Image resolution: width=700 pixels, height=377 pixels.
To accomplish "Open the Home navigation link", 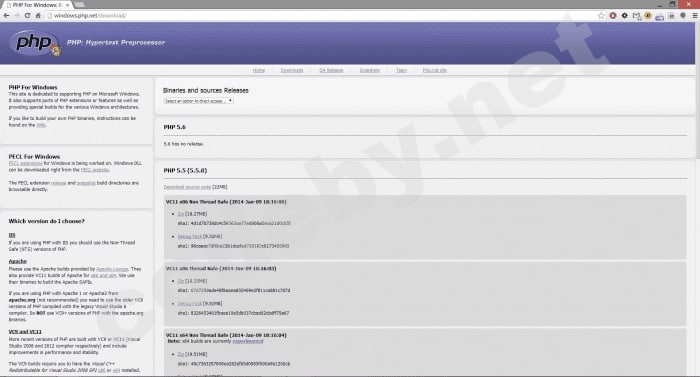I will 258,71.
